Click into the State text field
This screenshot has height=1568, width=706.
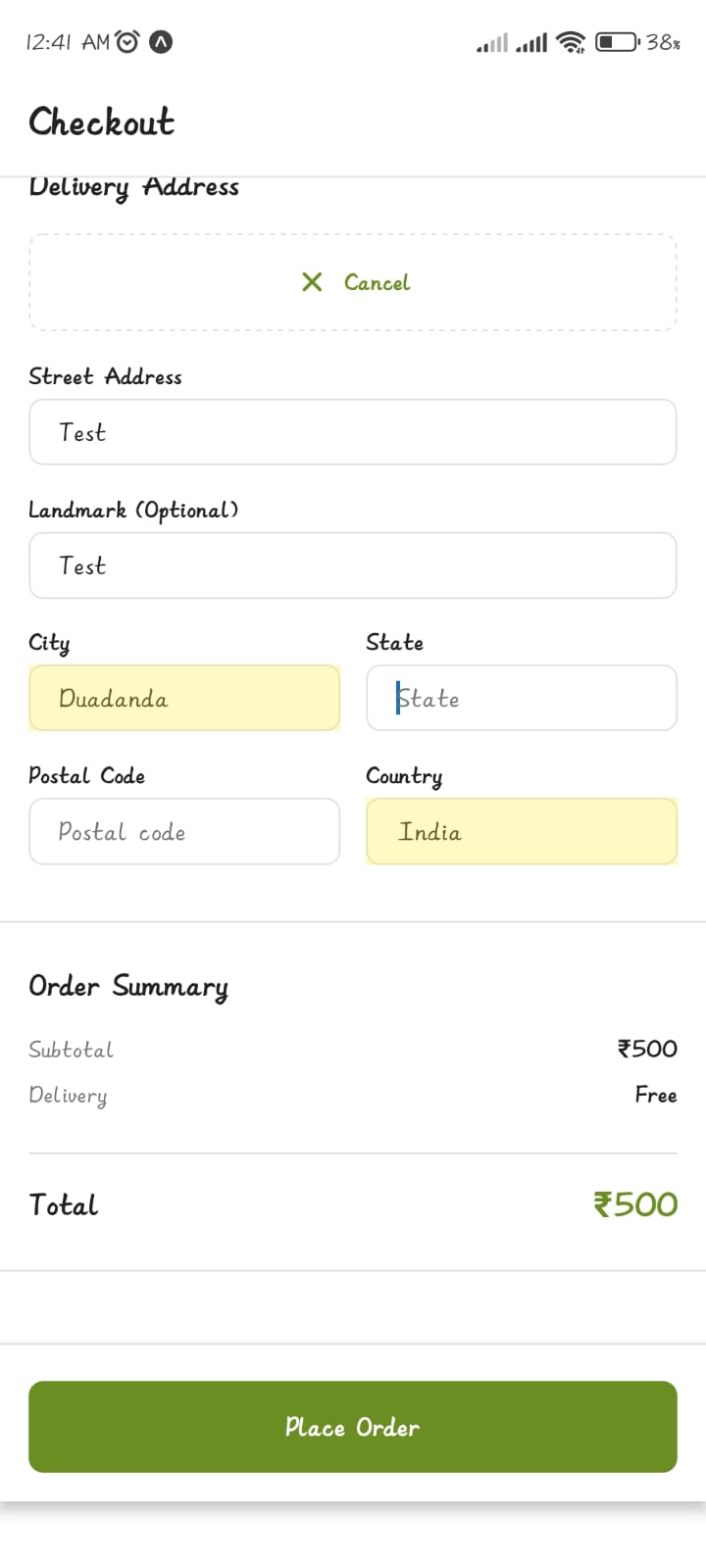522,699
